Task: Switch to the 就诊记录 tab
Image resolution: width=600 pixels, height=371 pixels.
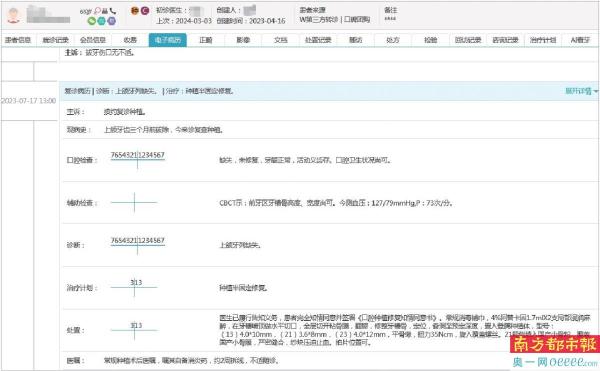Action: [55, 40]
